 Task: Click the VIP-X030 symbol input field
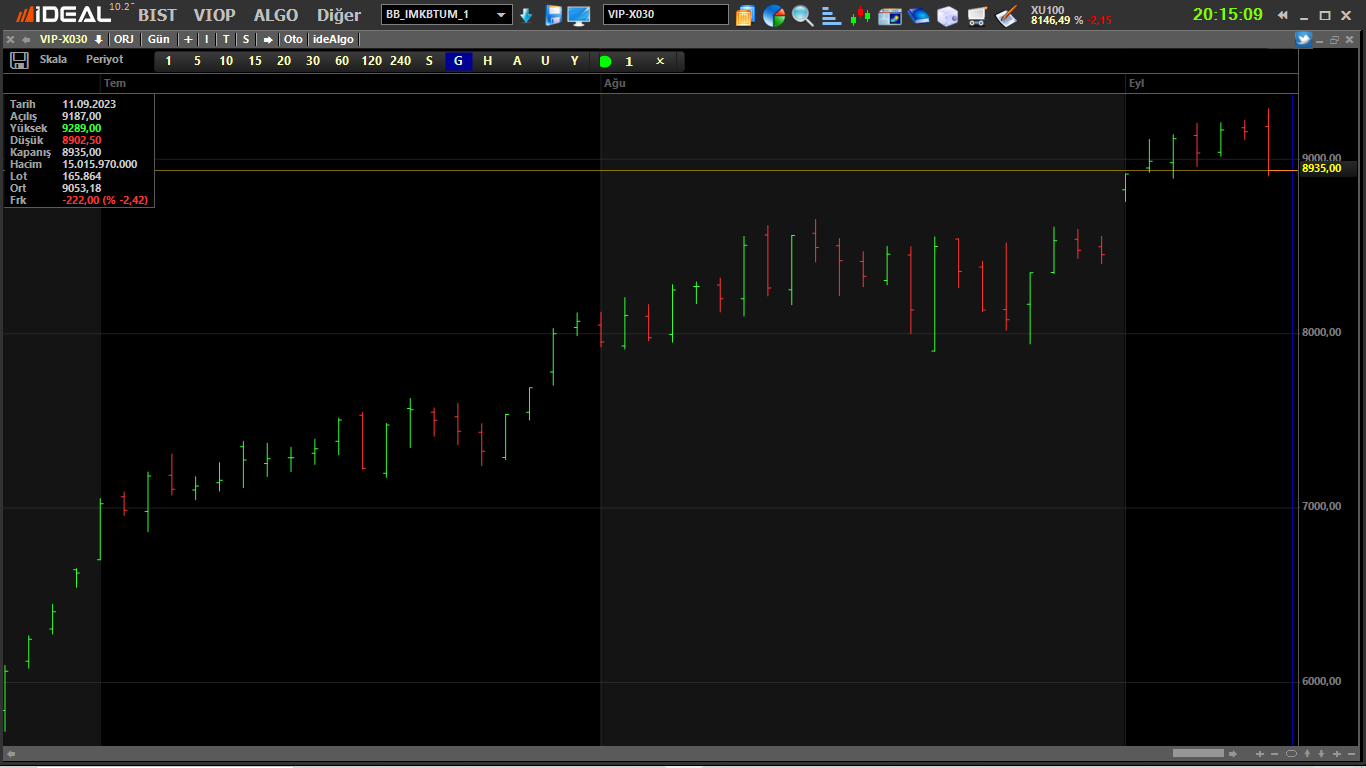coord(666,15)
